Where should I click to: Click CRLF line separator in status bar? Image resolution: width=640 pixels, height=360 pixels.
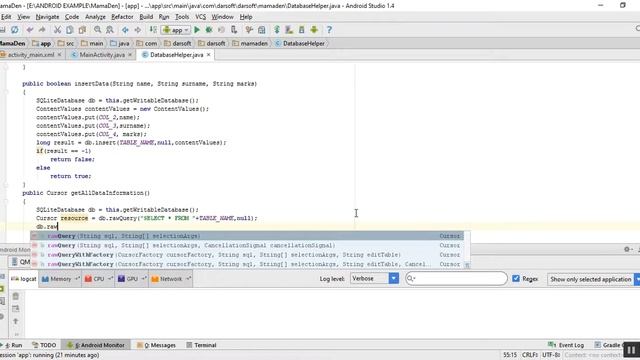tap(529, 355)
